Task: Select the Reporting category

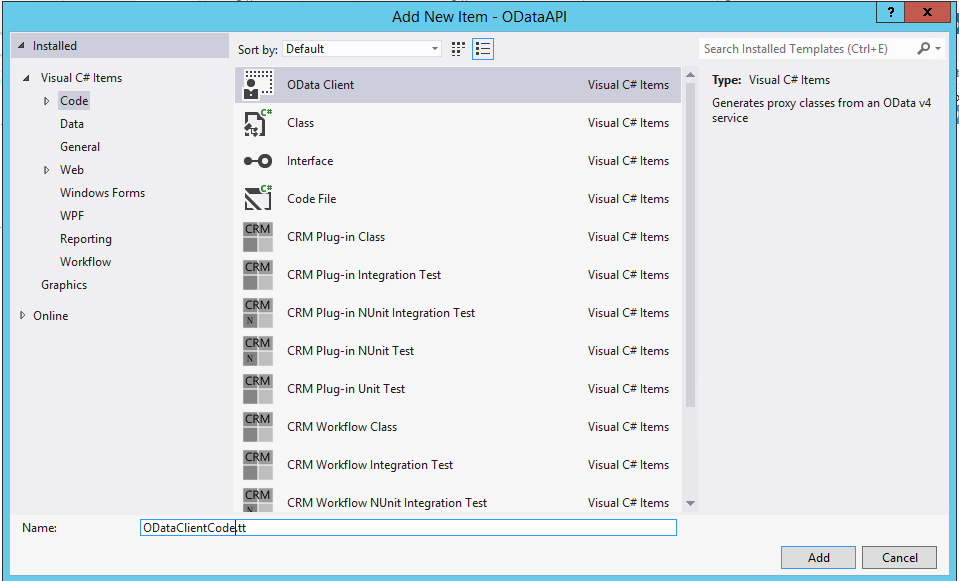Action: [x=86, y=239]
